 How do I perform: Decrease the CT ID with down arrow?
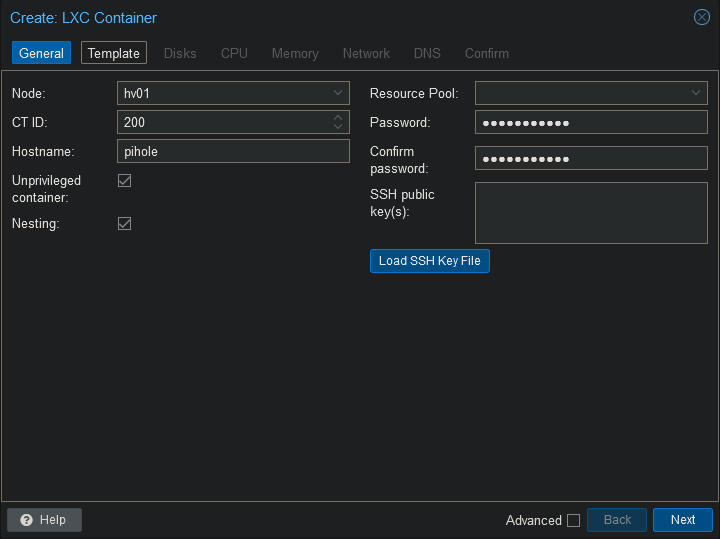click(338, 127)
